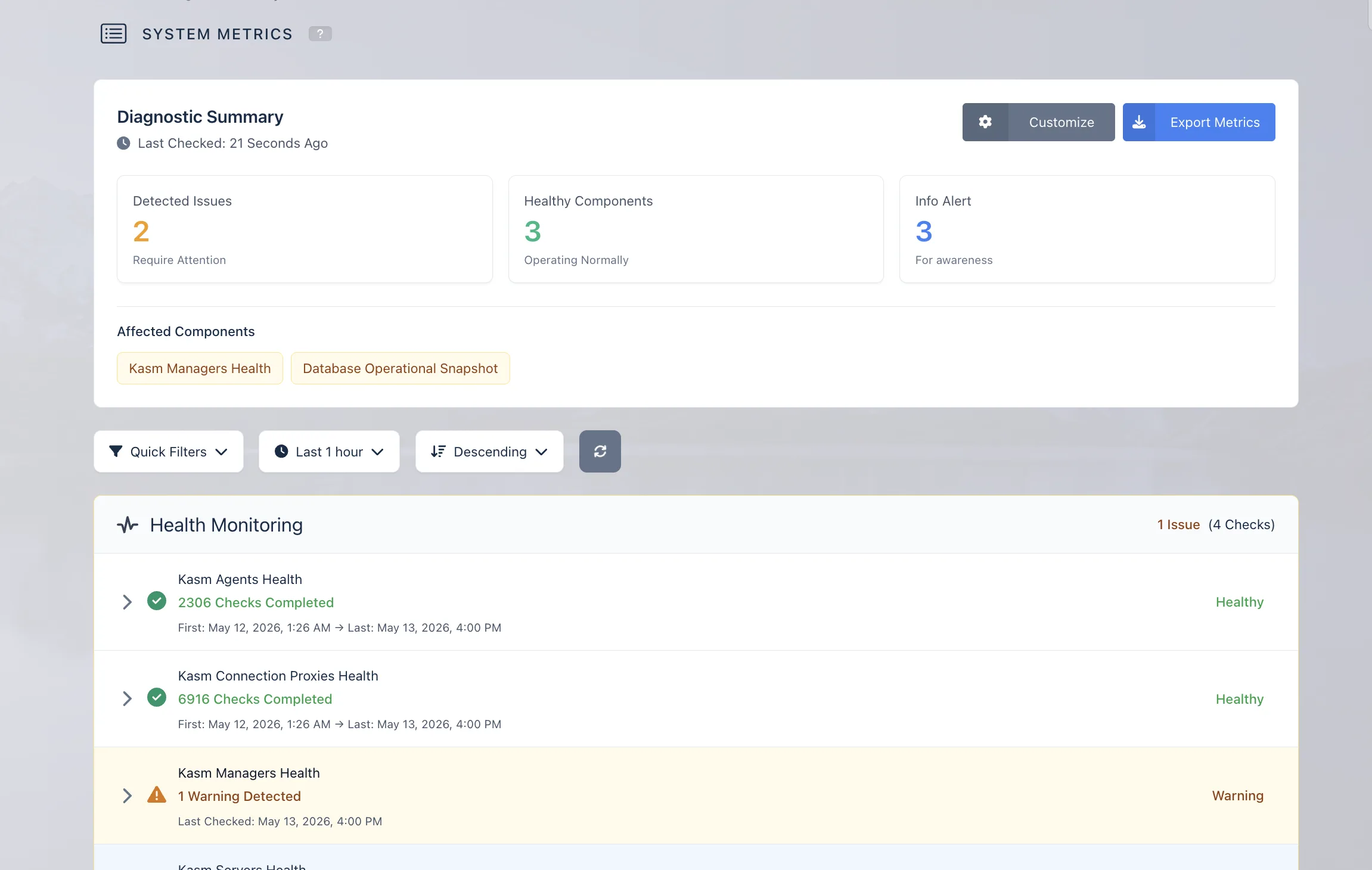Image resolution: width=1372 pixels, height=870 pixels.
Task: Click the sort descending icon
Action: [x=438, y=452]
